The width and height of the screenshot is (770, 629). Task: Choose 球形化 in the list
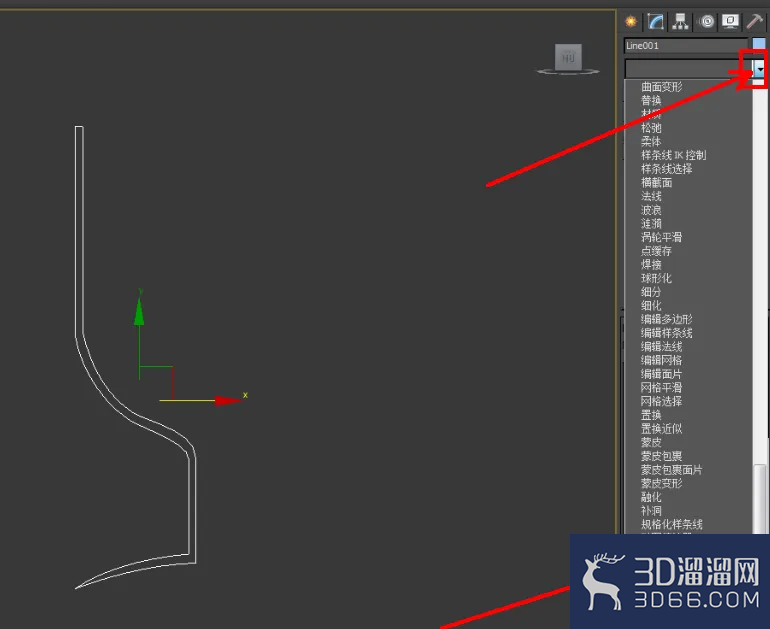[656, 278]
